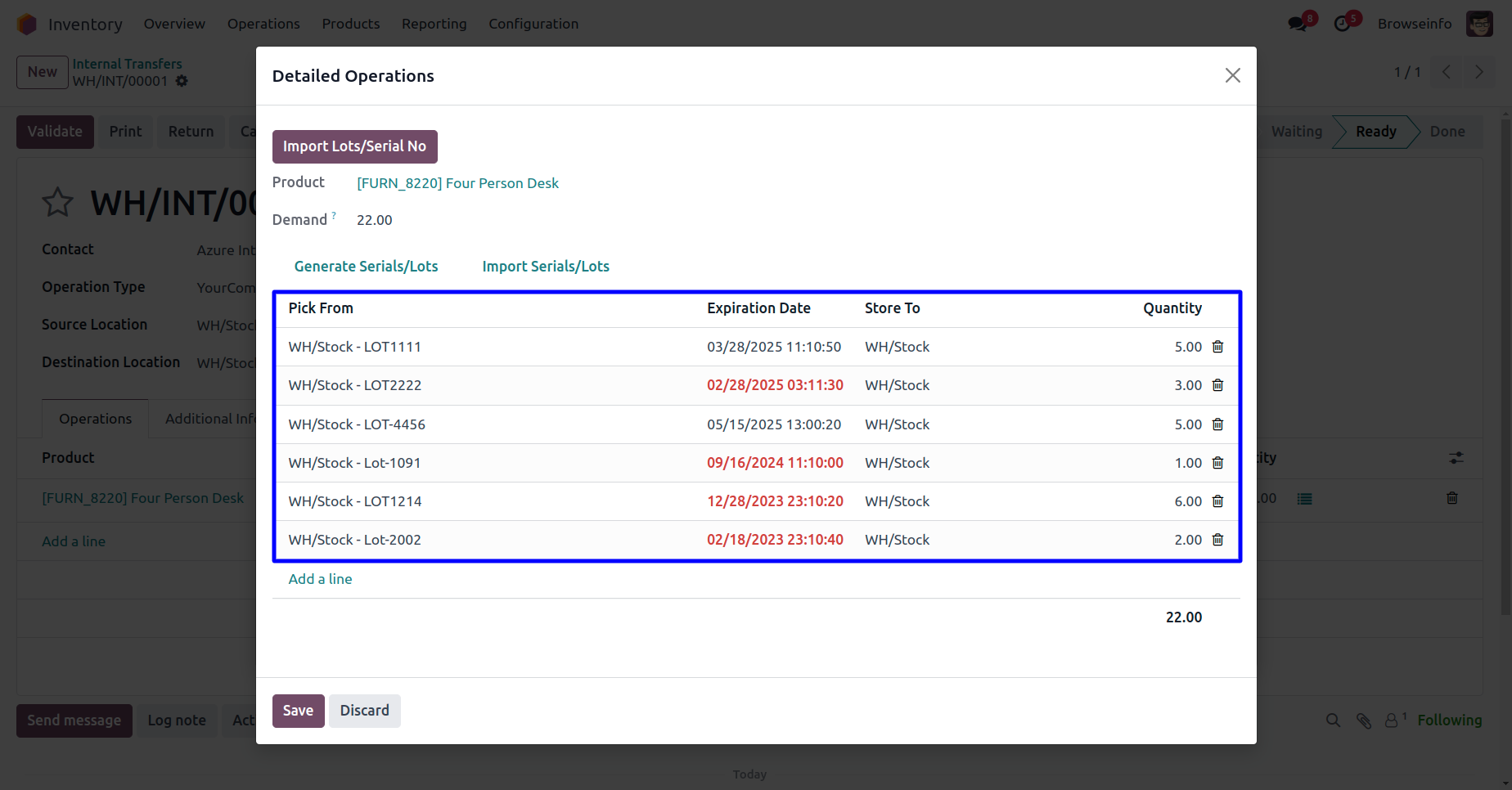Open the Configuration menu

[x=533, y=24]
